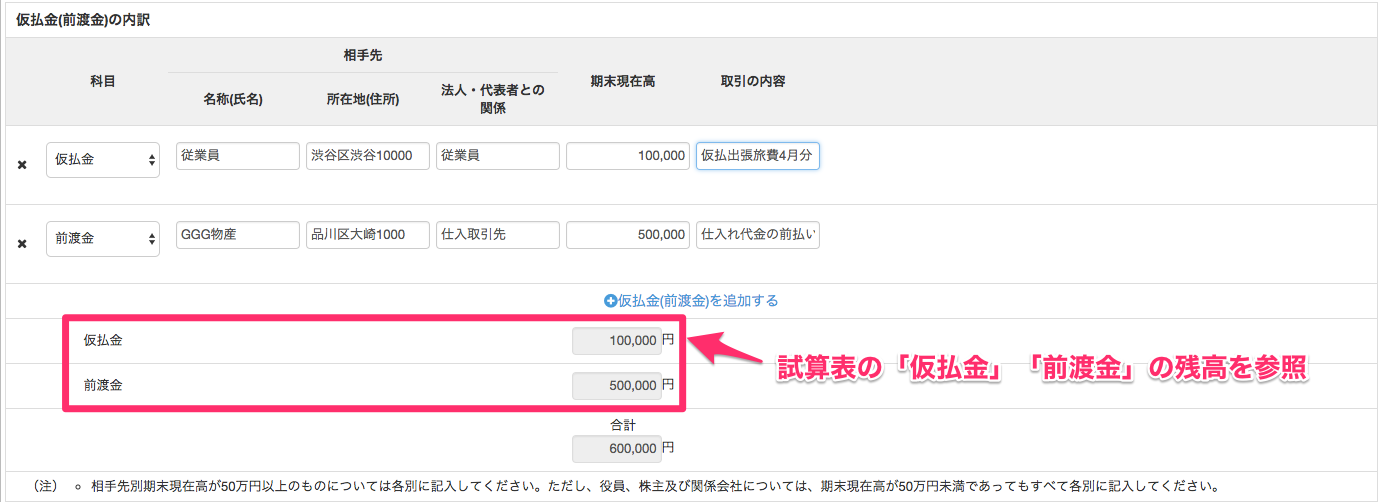Edit the GGG物産 name field
The height and width of the screenshot is (502, 1382).
237,235
